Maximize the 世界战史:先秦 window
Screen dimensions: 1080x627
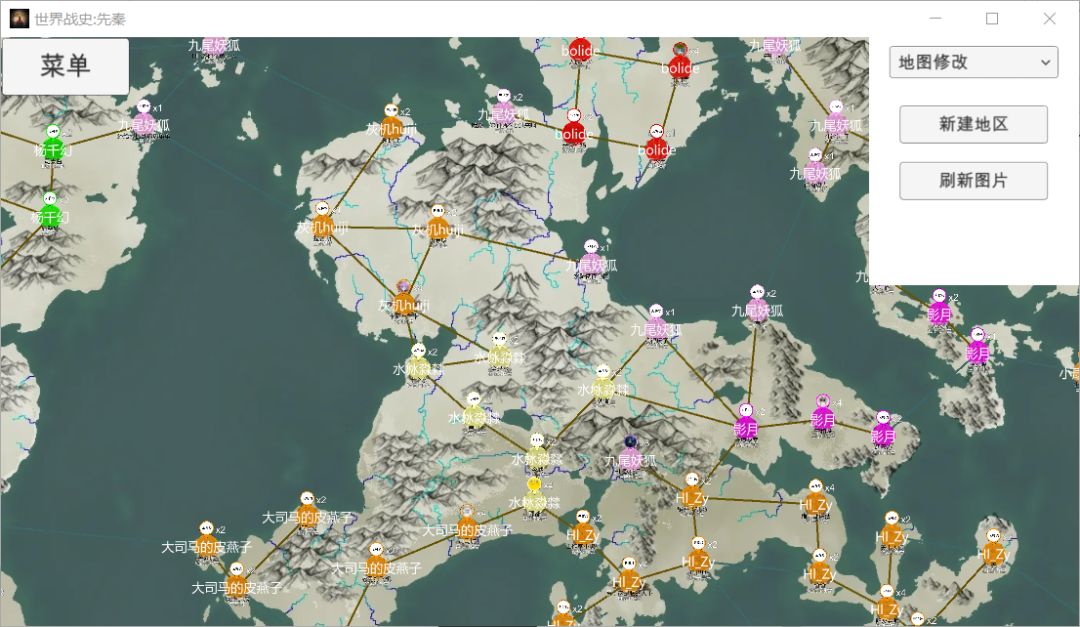click(992, 19)
